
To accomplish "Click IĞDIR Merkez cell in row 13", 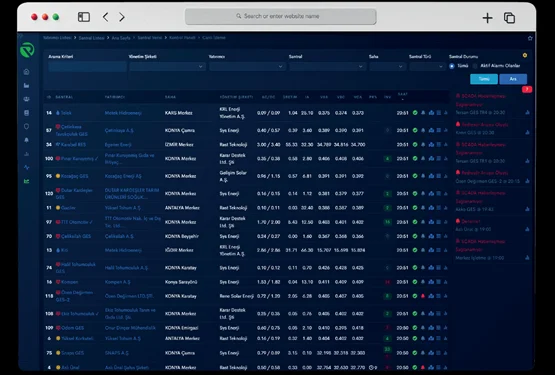I will (179, 250).
